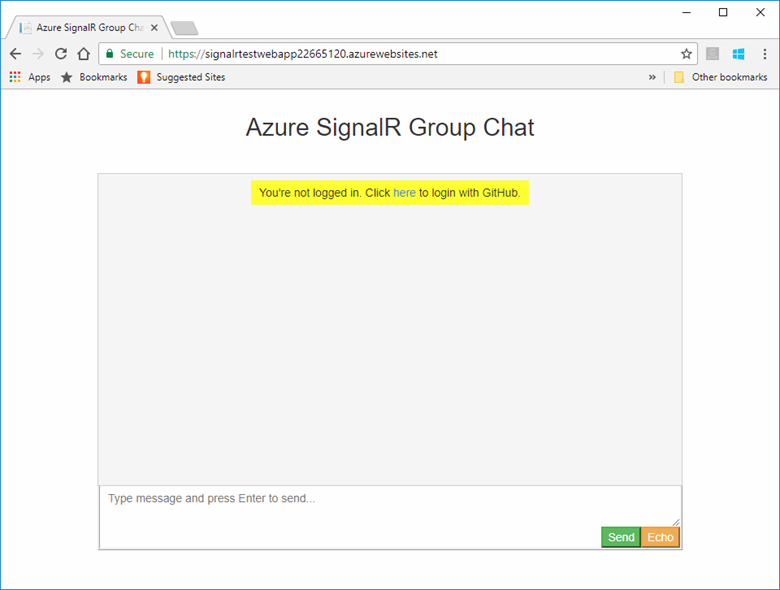Click the gray extension icon beside the star
The image size is (780, 590).
[712, 54]
